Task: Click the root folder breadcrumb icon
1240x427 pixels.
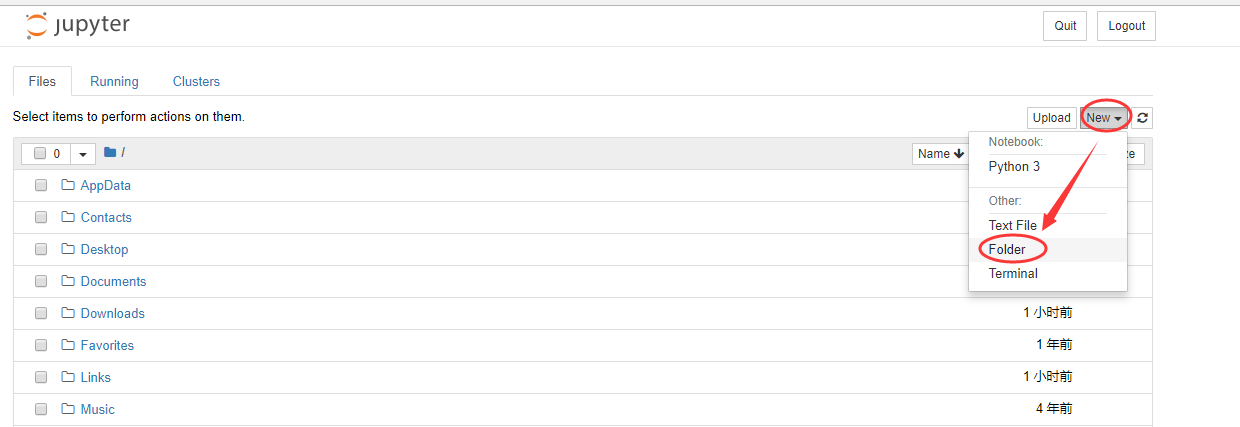Action: pyautogui.click(x=110, y=153)
